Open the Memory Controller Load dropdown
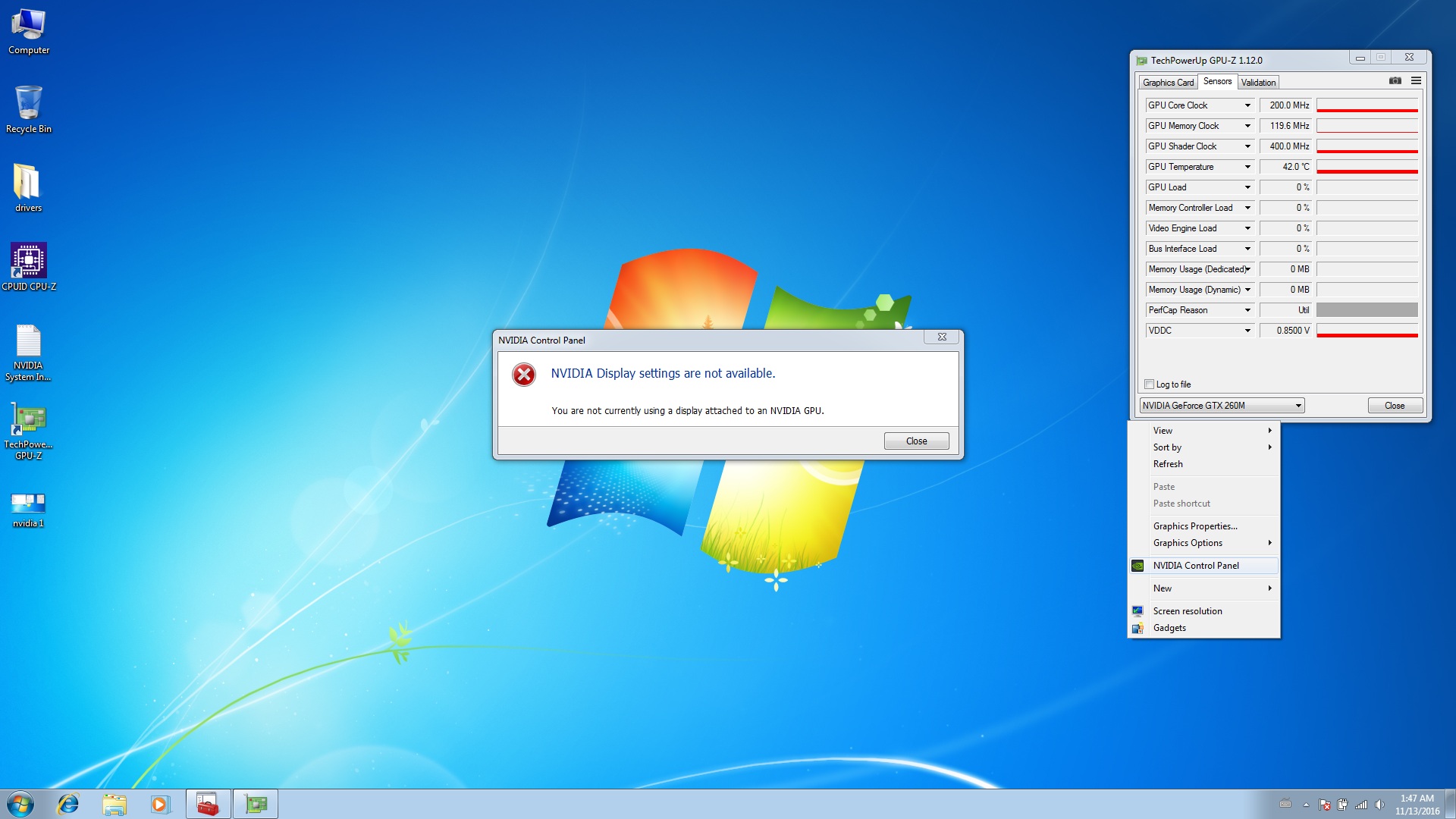The width and height of the screenshot is (1456, 819). pyautogui.click(x=1247, y=208)
